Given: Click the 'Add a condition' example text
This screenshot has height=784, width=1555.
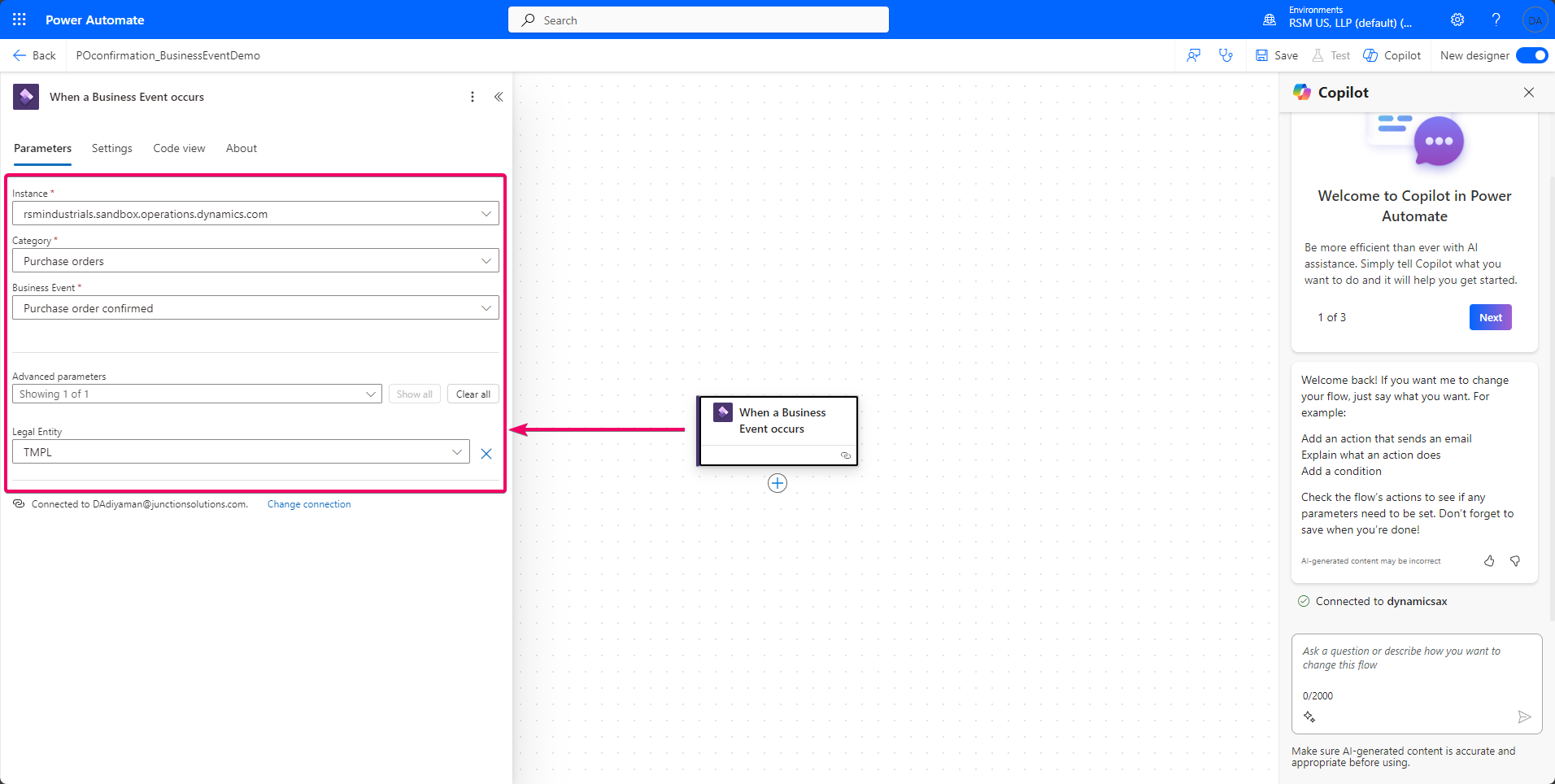Looking at the screenshot, I should coord(1341,471).
